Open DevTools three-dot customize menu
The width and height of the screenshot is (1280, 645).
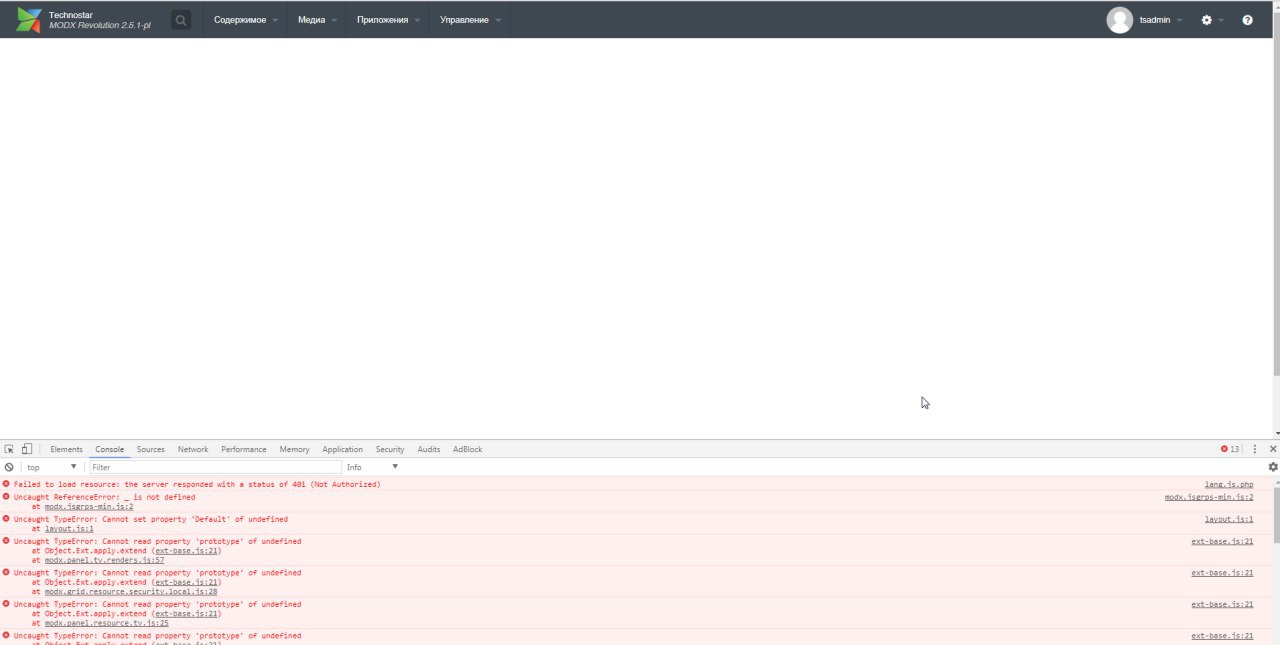pyautogui.click(x=1255, y=449)
